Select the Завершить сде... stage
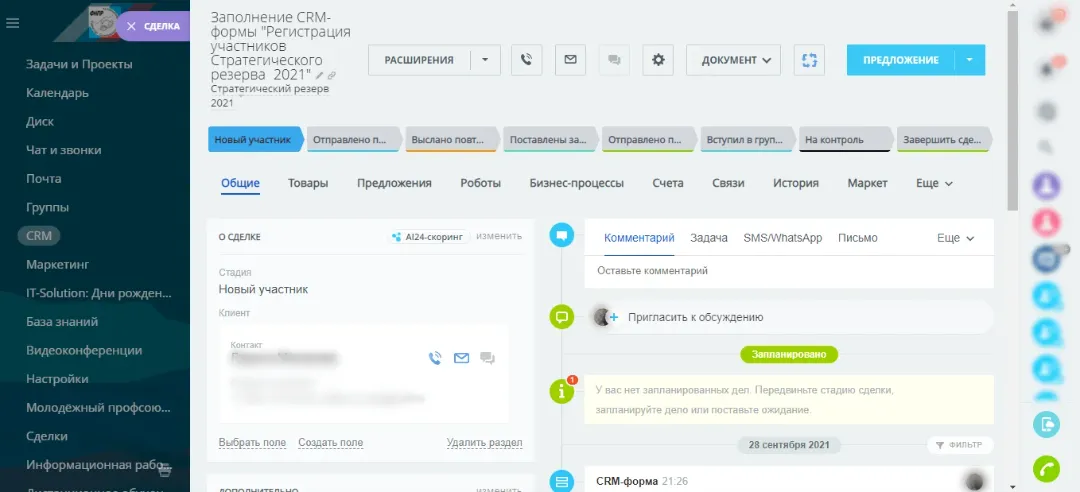This screenshot has width=1080, height=492. [x=944, y=139]
